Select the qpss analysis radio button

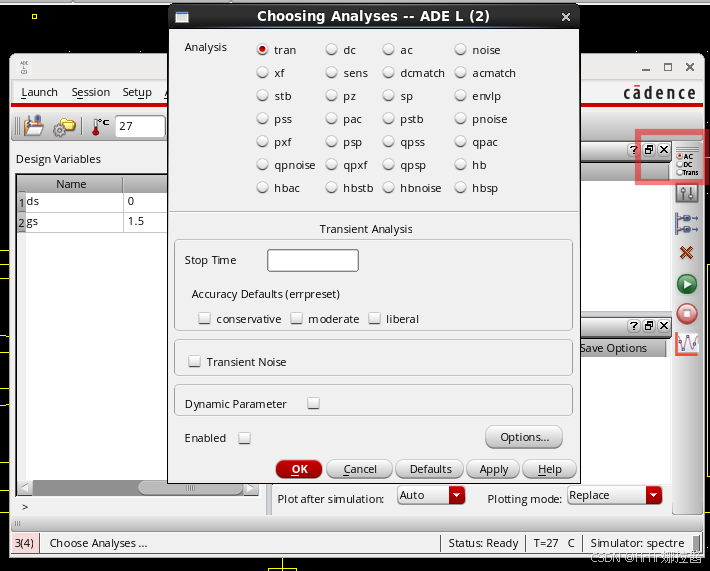(389, 142)
